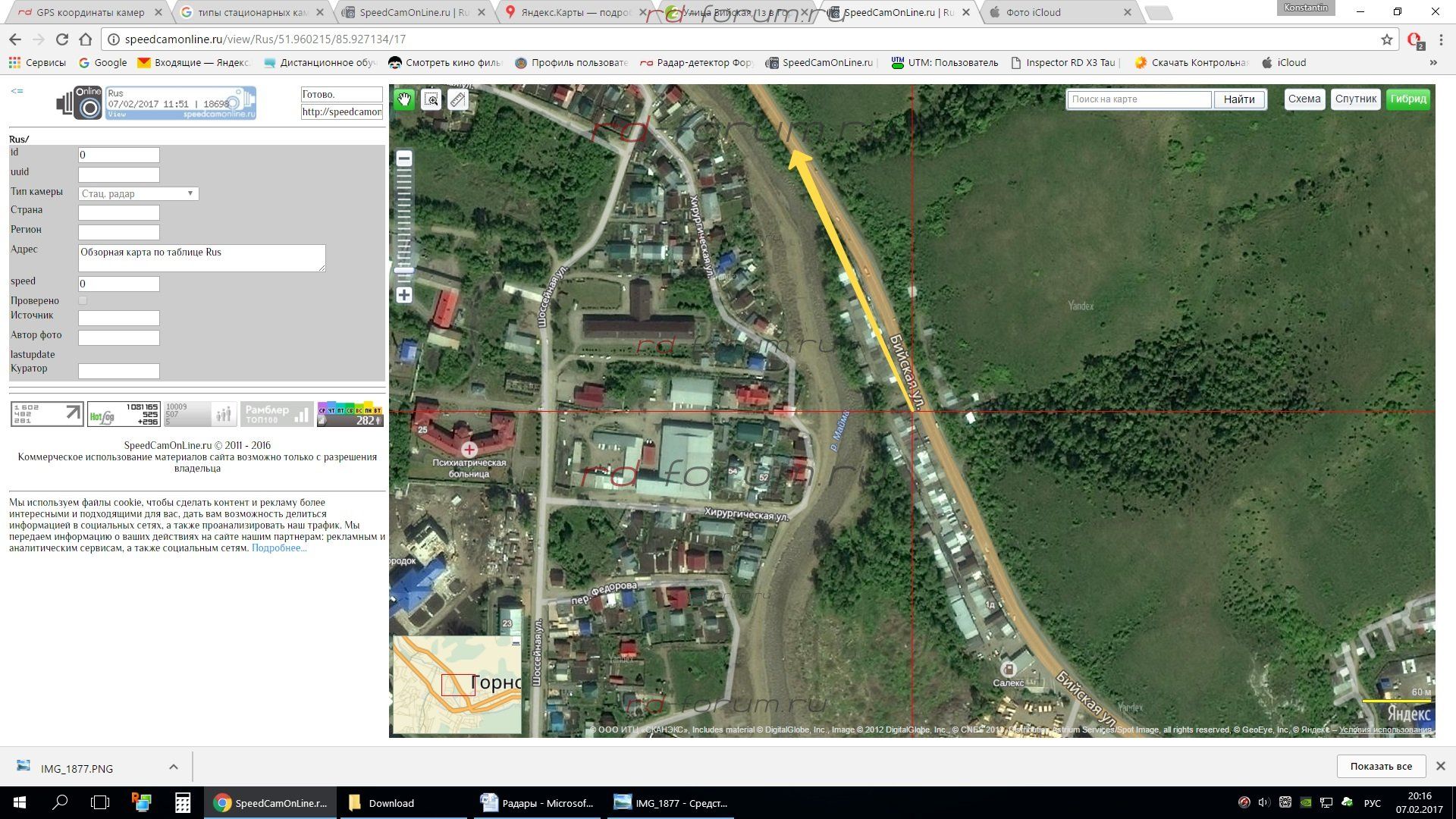Image resolution: width=1456 pixels, height=819 pixels.
Task: Open the Подробнее cookie info link
Action: pyautogui.click(x=278, y=548)
